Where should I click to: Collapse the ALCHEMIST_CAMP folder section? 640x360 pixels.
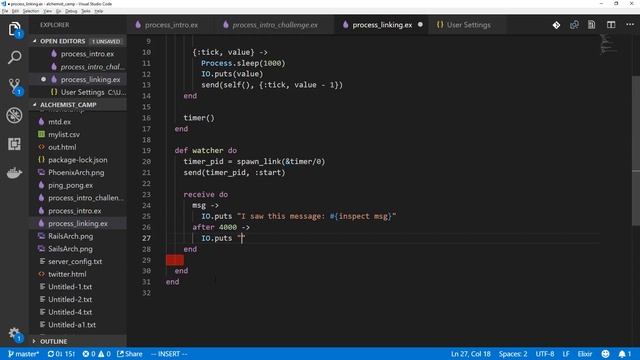pos(78,105)
